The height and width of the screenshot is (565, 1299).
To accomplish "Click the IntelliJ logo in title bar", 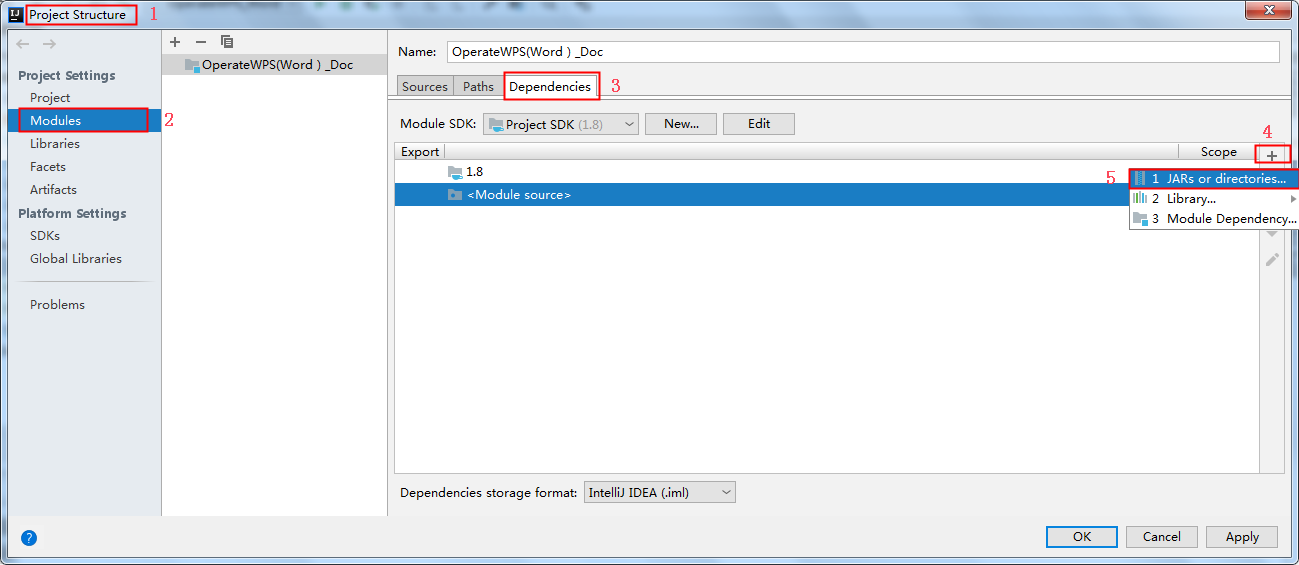I will point(15,15).
